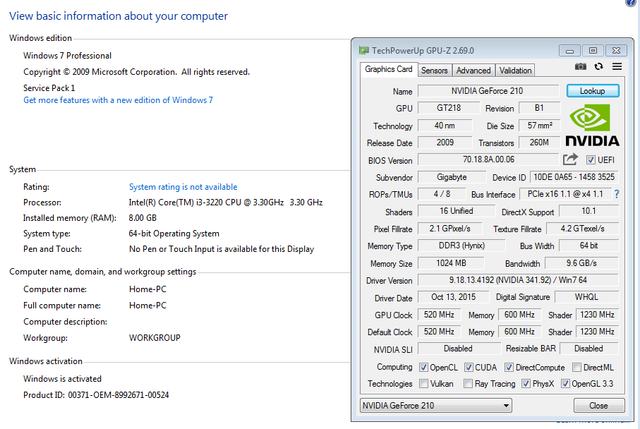This screenshot has width=640, height=429.
Task: Click the Texture Fillrate field 4.2 GTexel/s
Action: (x=582, y=229)
